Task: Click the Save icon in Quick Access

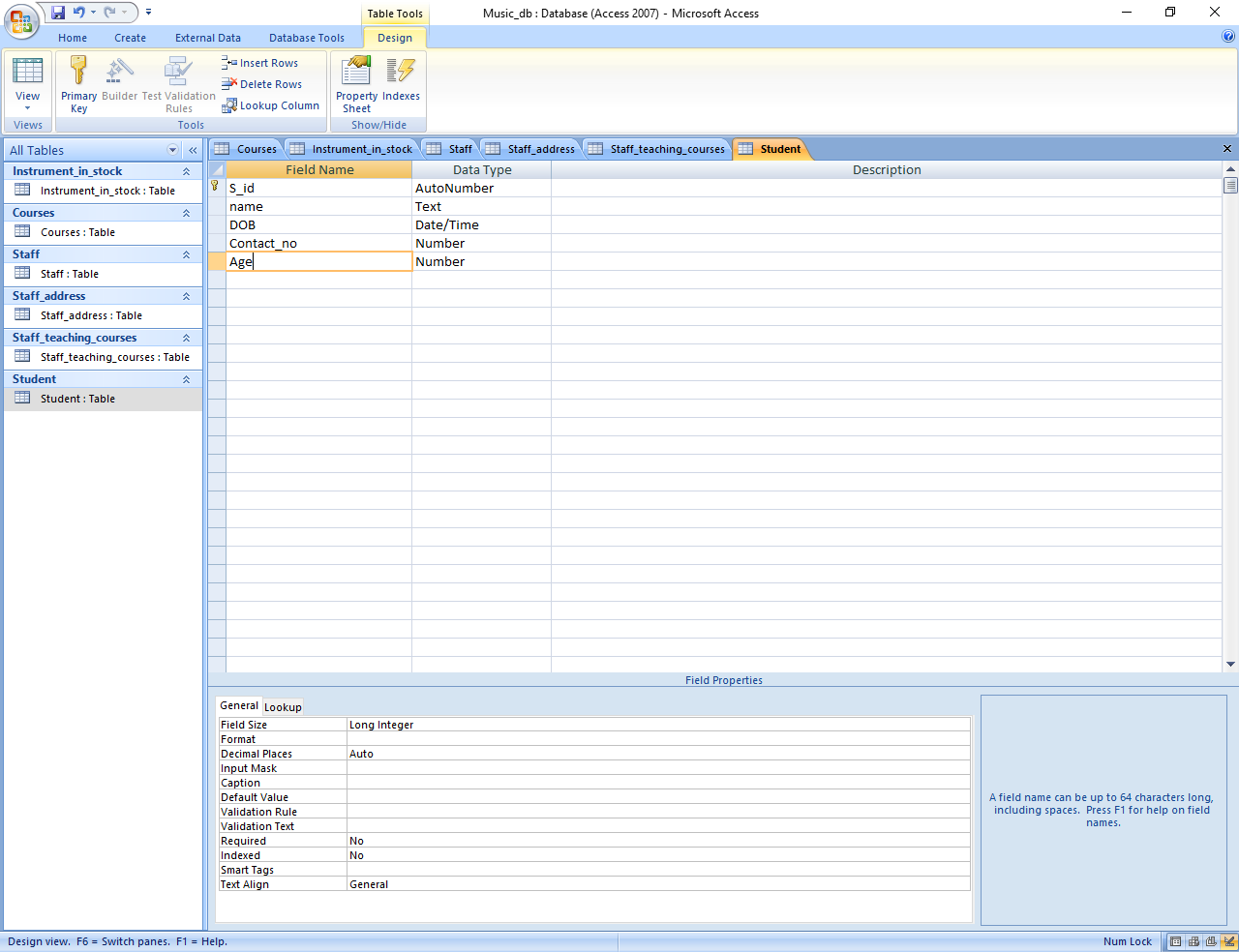Action: 58,13
